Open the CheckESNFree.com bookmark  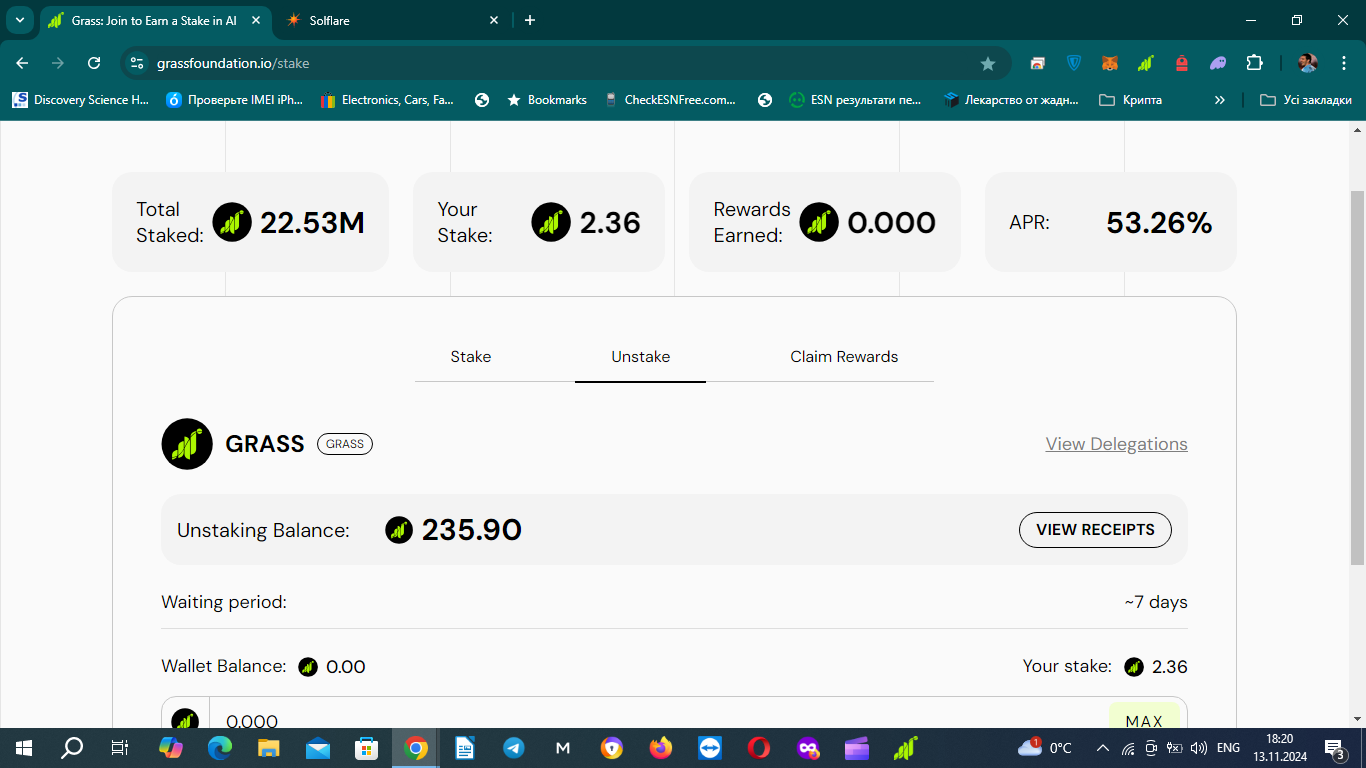pos(670,100)
